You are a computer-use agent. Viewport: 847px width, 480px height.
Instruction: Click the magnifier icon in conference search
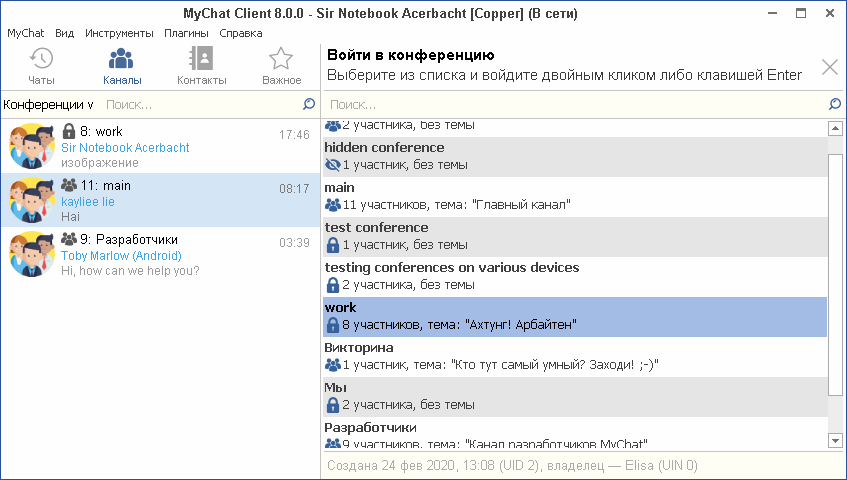pos(835,104)
